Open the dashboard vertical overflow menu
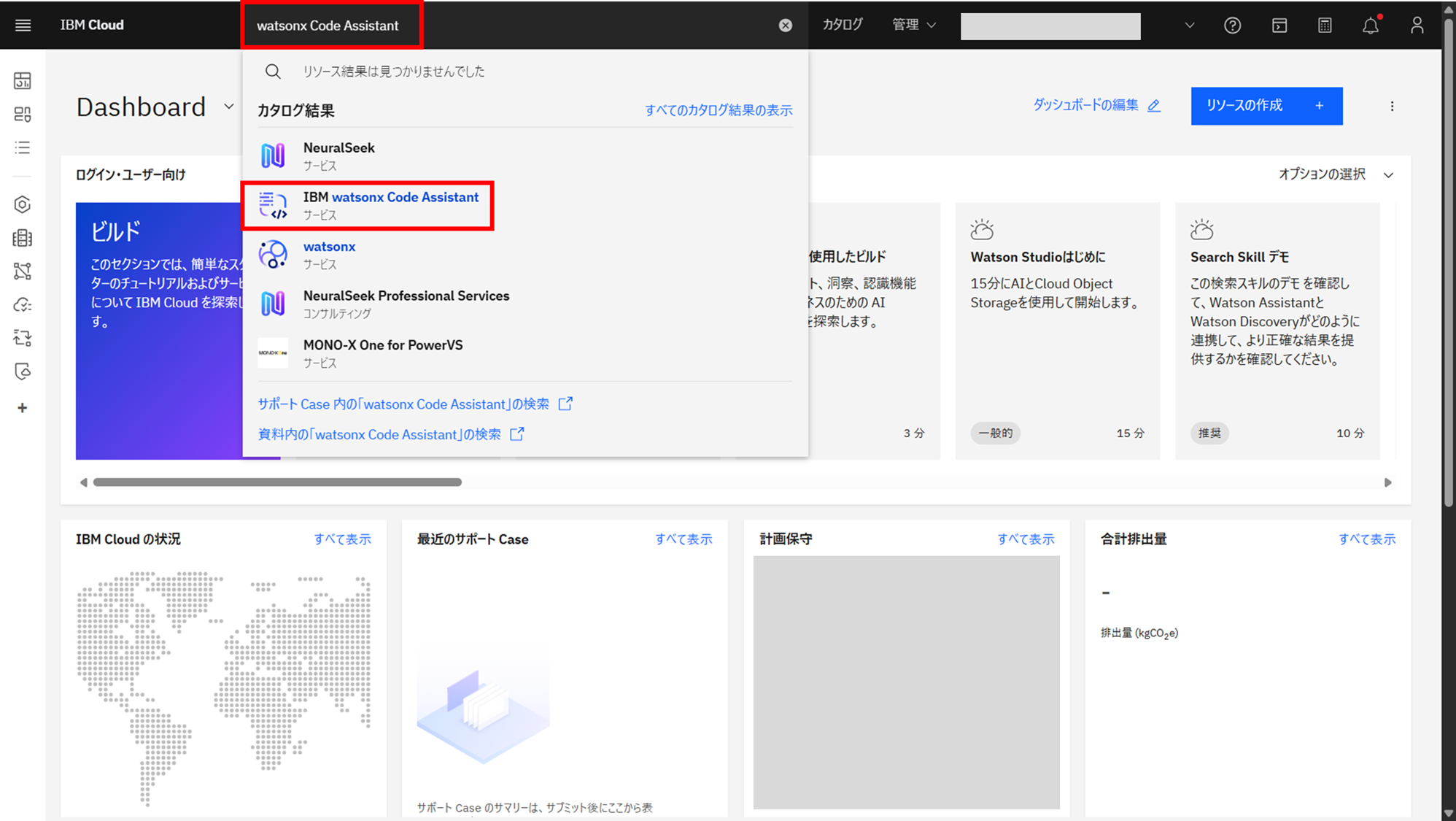The height and width of the screenshot is (821, 1456). (x=1392, y=107)
